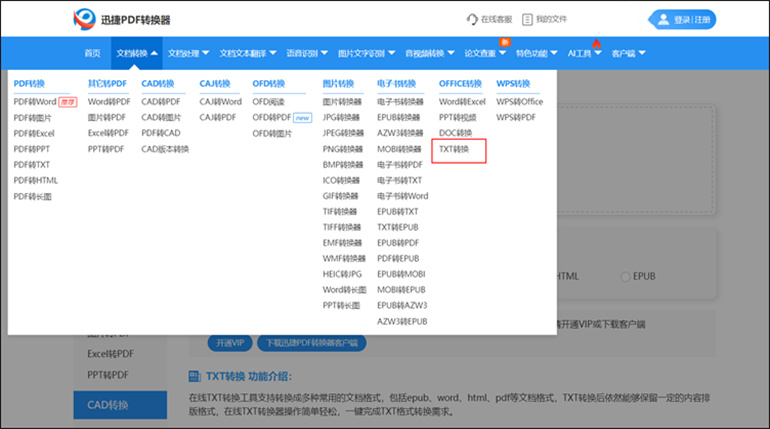
Task: Choose OFD阅读 menu entry
Action: [268, 102]
